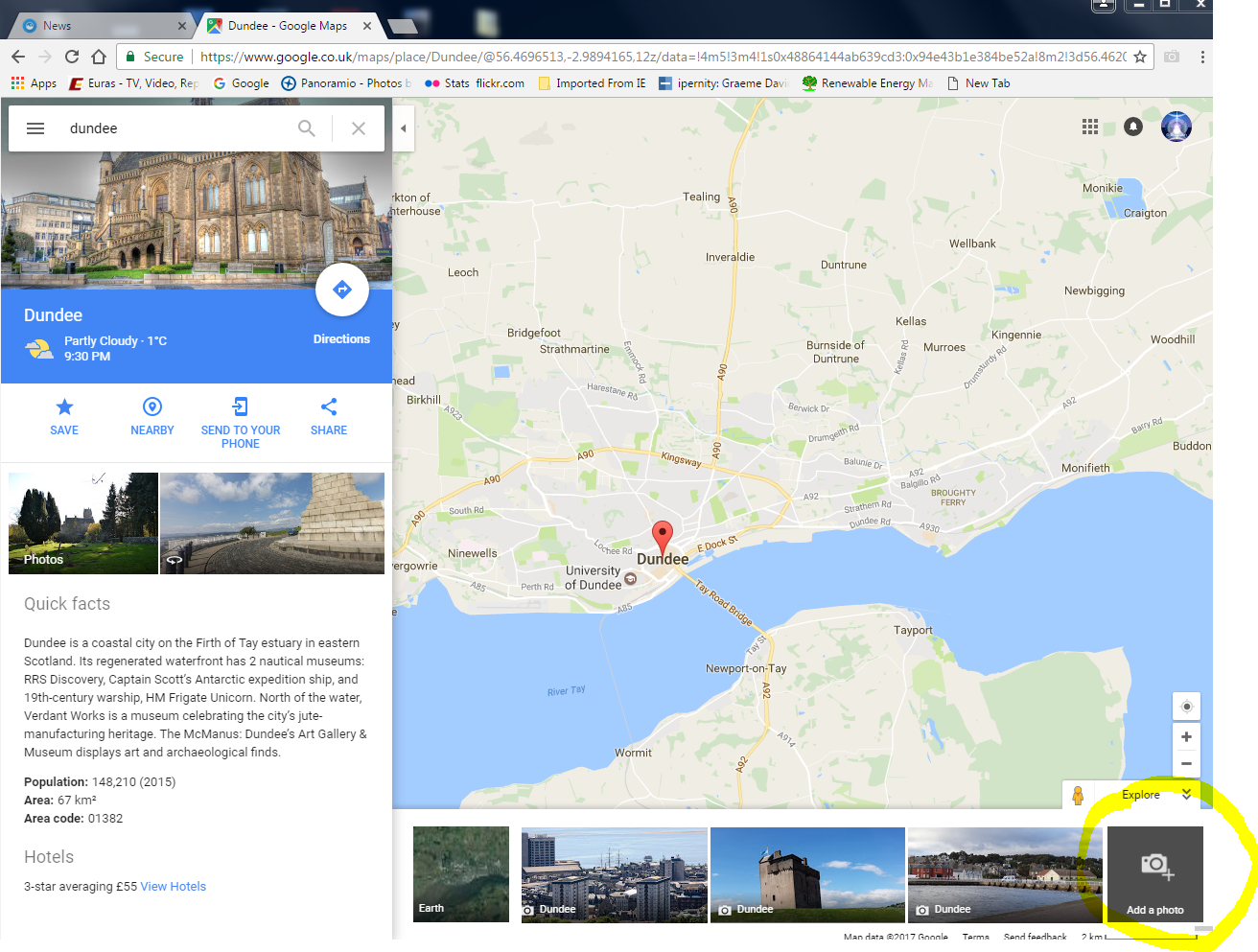Open the hamburger menu beside the search box
The height and width of the screenshot is (952, 1258).
tap(35, 128)
